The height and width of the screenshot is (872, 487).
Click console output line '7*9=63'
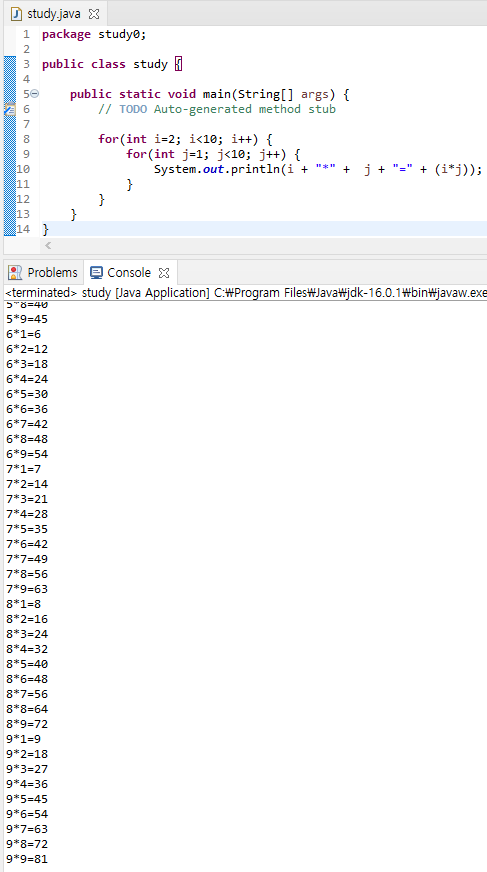click(27, 589)
